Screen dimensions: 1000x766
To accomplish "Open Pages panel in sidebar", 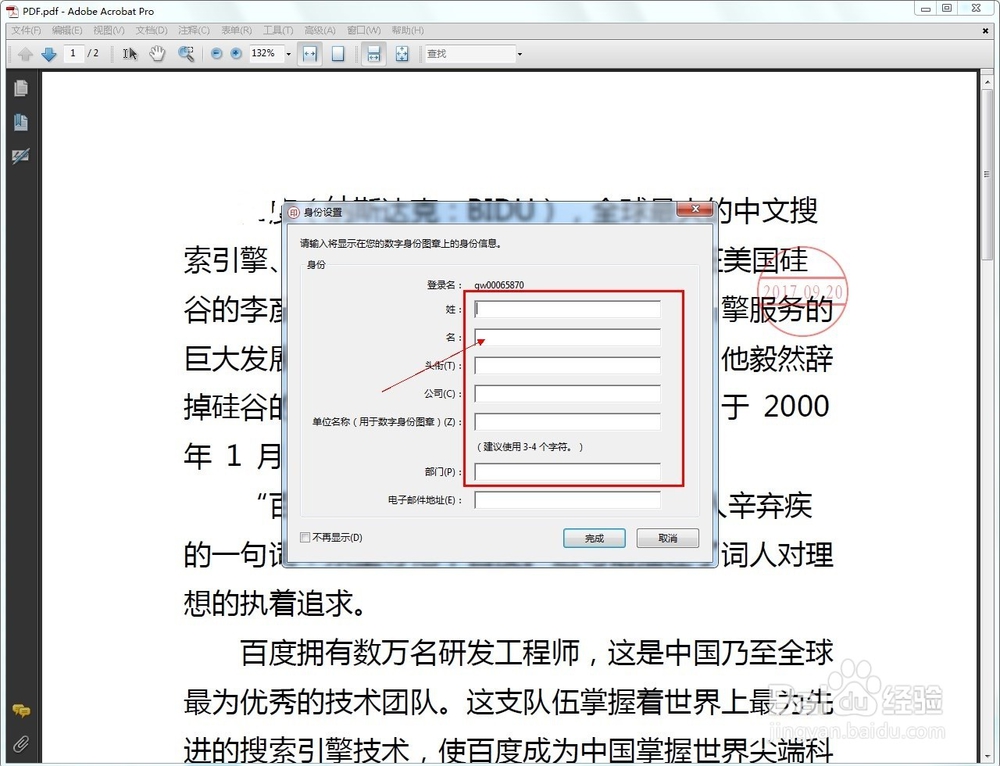I will coord(20,88).
